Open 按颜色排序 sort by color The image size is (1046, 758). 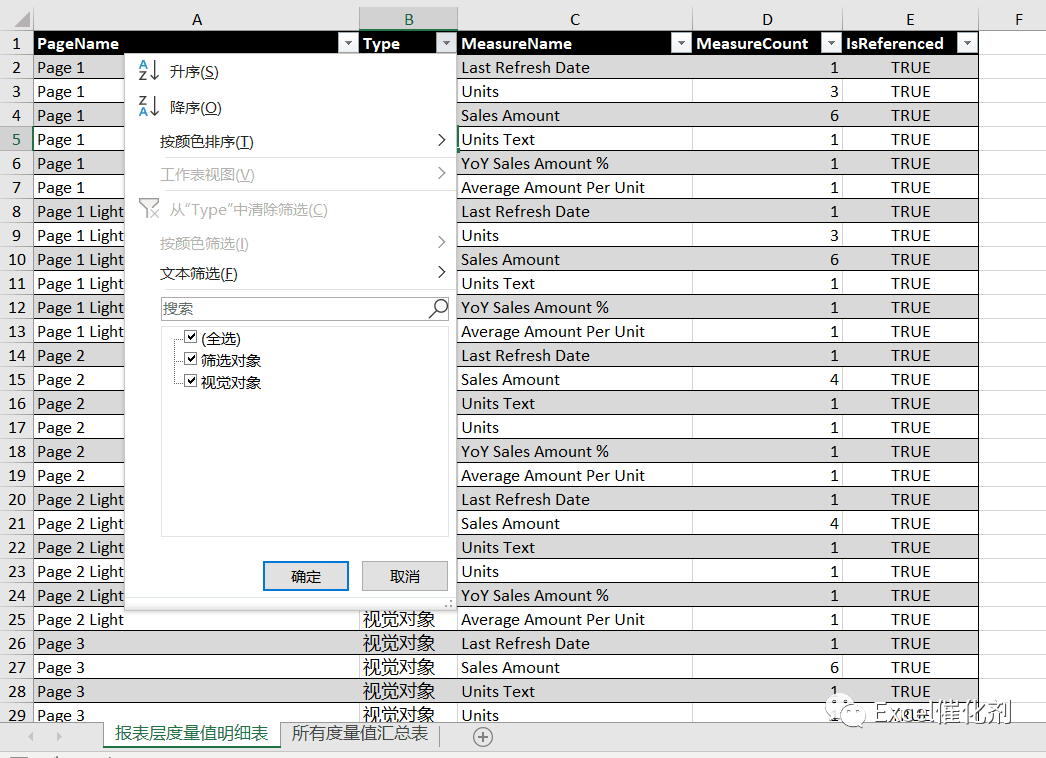(x=290, y=141)
